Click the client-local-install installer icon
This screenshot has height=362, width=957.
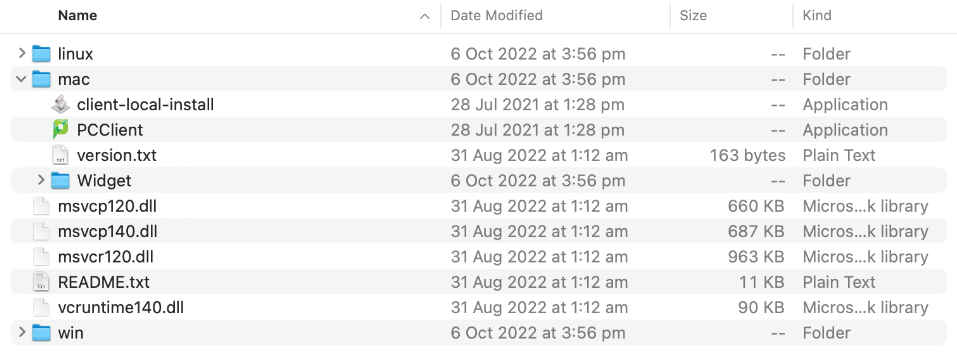coord(60,104)
